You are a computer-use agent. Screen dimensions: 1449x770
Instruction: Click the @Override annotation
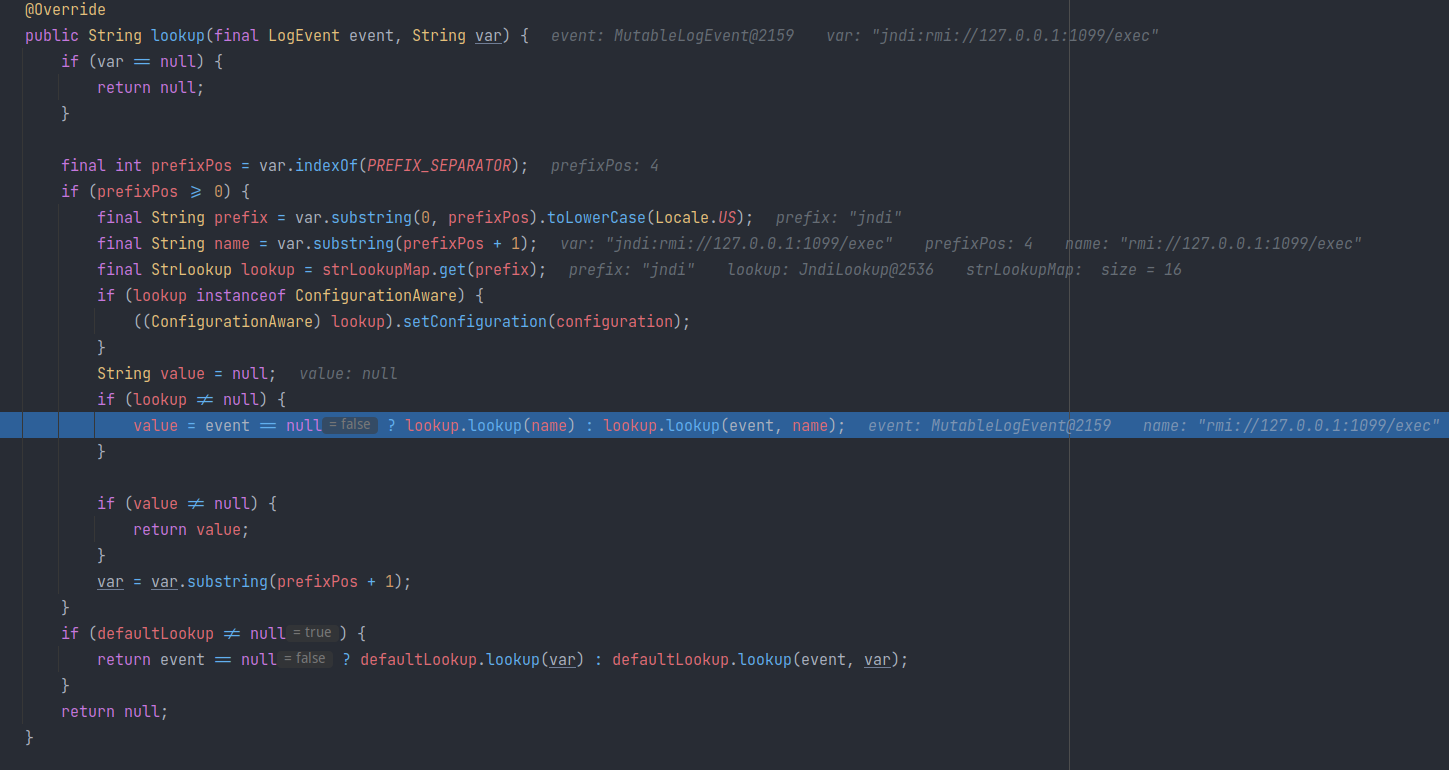pyautogui.click(x=65, y=9)
